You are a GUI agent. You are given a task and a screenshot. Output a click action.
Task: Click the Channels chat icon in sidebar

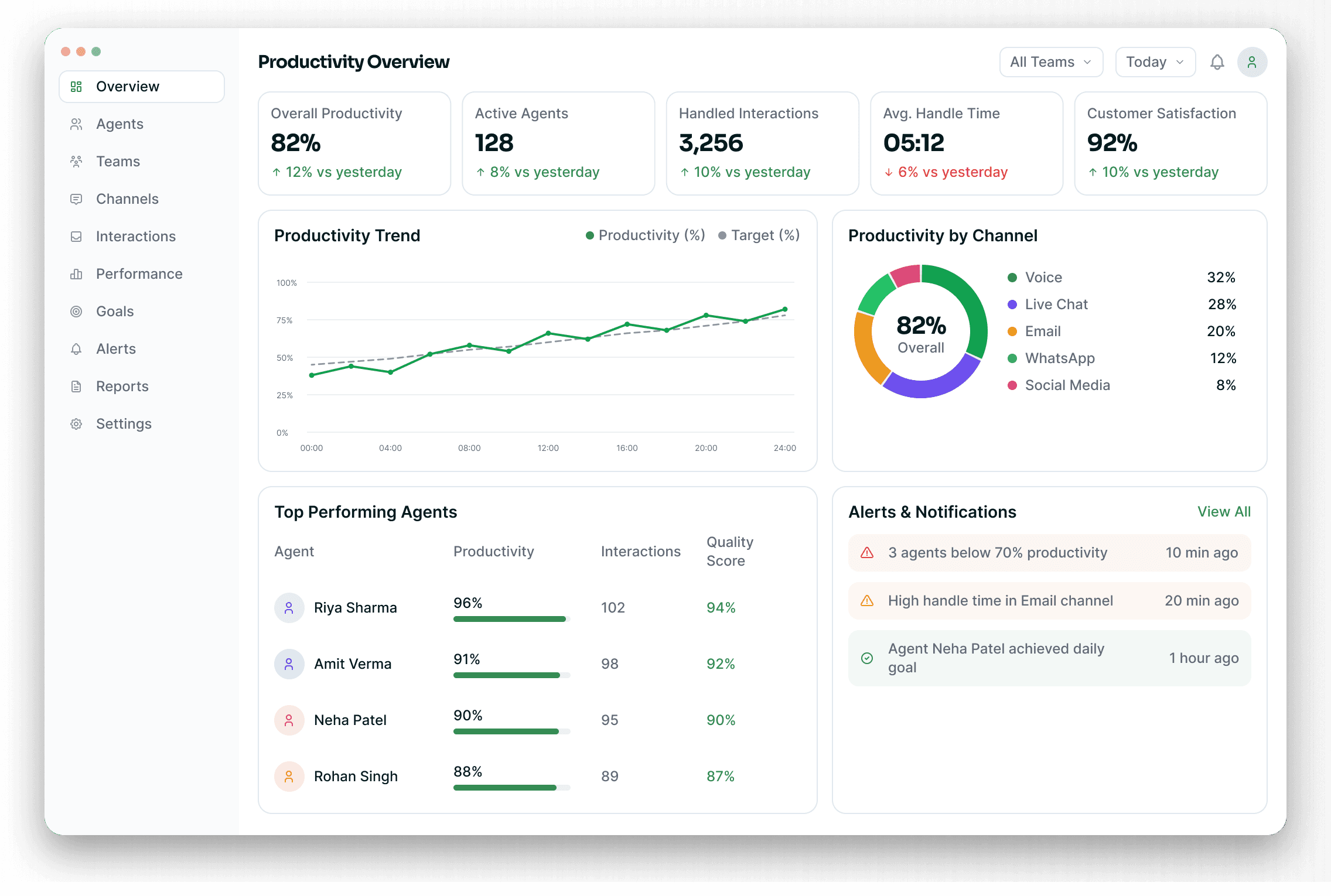coord(76,199)
